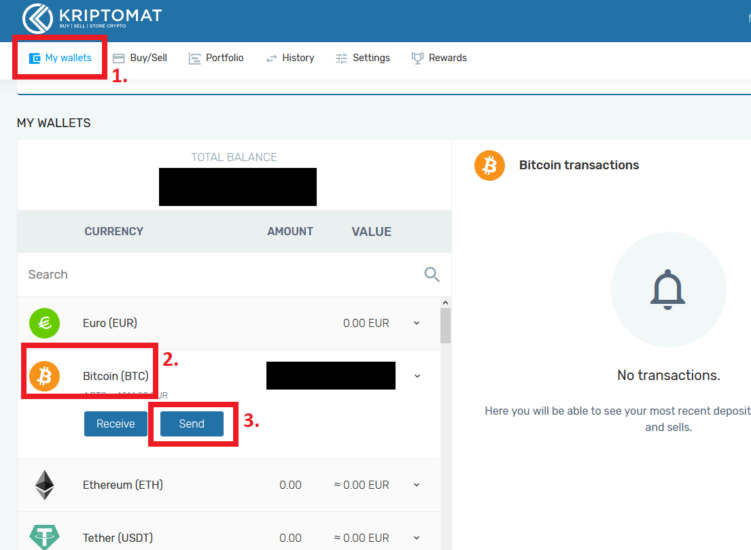The height and width of the screenshot is (550, 751).
Task: Click the sliders icon beside Settings
Action: tap(341, 58)
